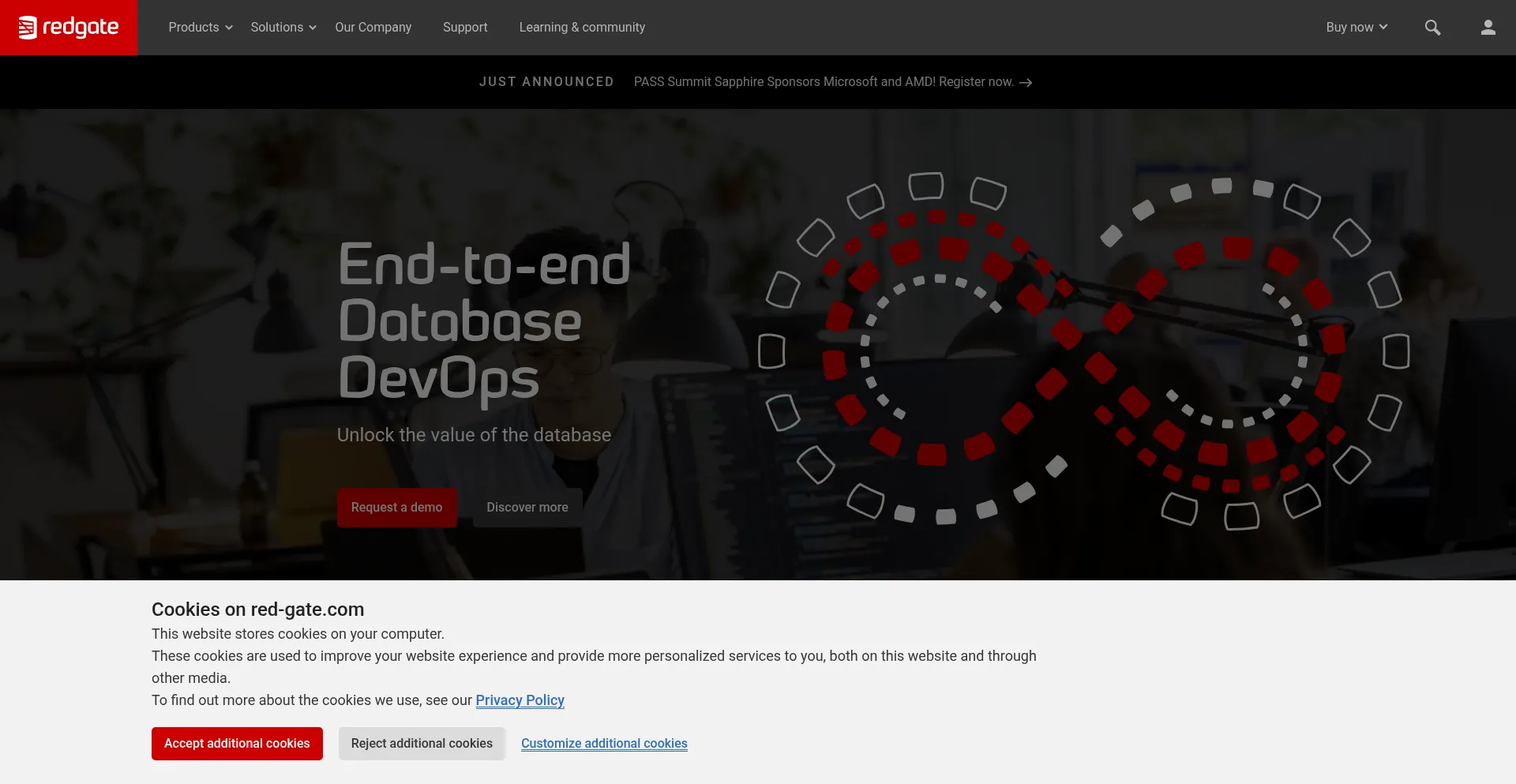Go to Our Company page
The image size is (1516, 784).
373,28
